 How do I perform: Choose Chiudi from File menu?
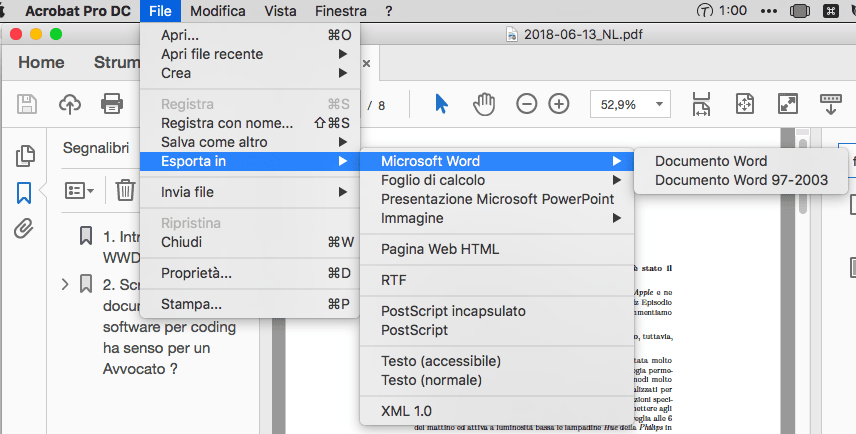click(x=250, y=242)
